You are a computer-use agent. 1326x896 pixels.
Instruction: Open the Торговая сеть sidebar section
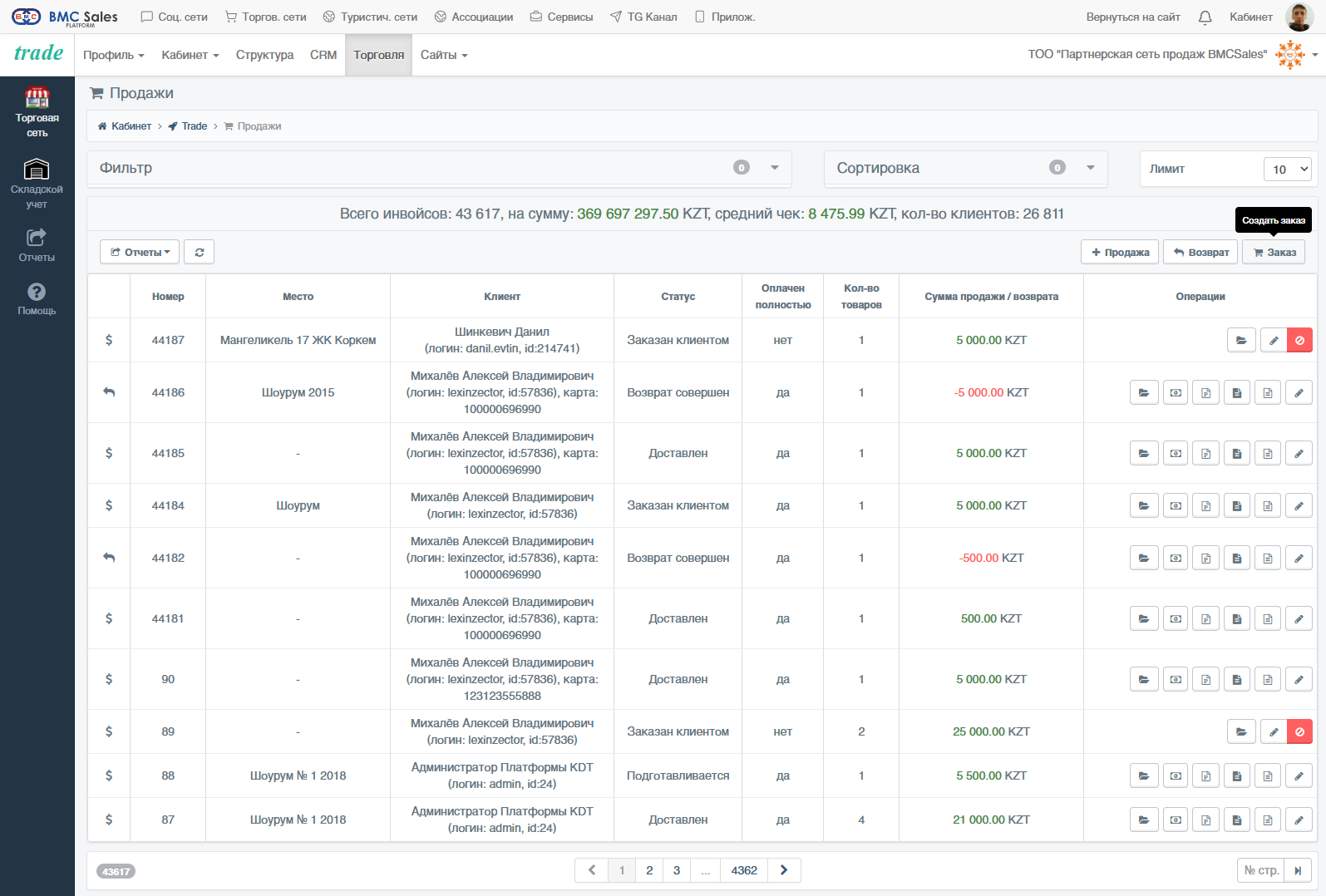click(x=37, y=111)
